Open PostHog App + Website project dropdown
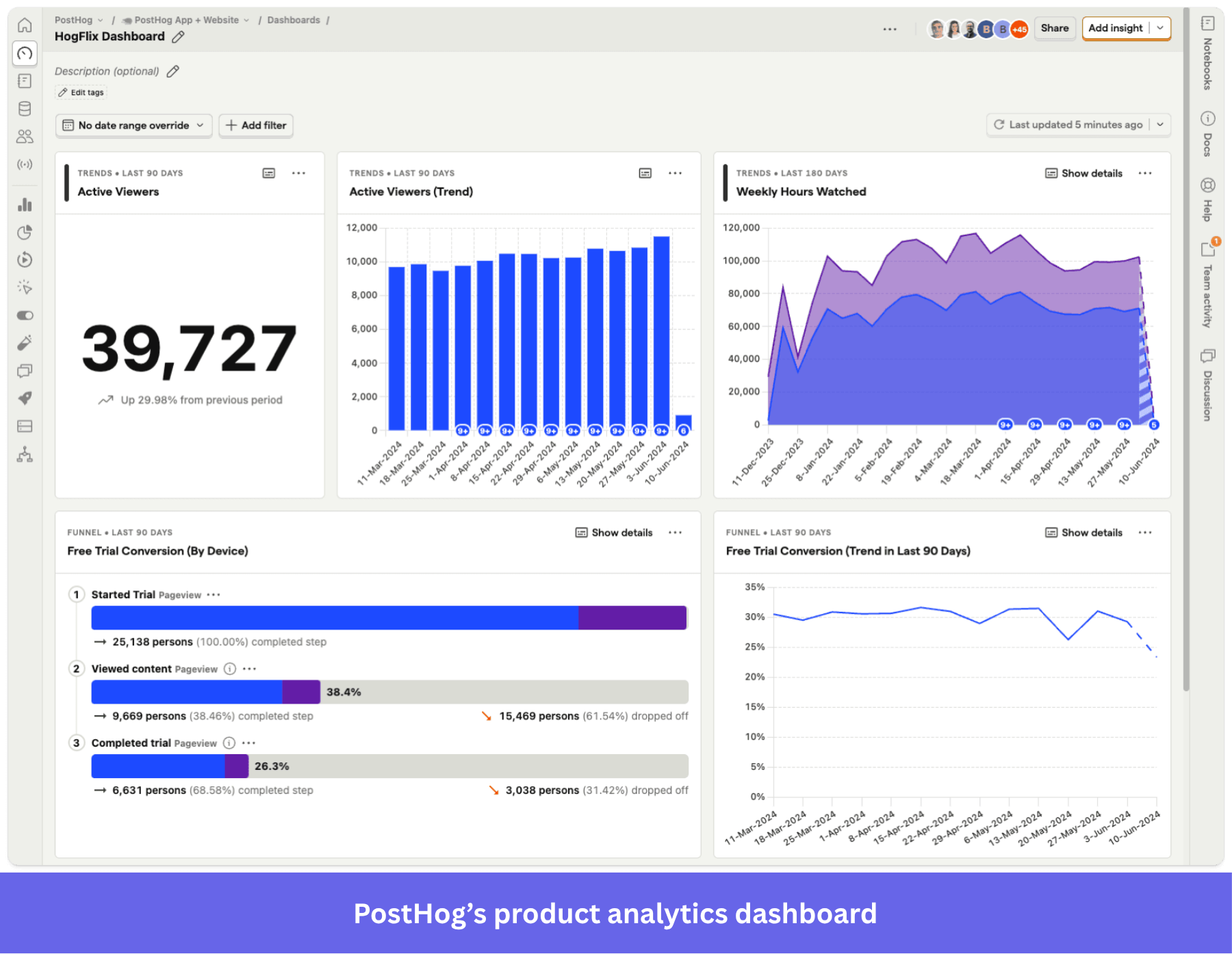1232x954 pixels. [186, 20]
